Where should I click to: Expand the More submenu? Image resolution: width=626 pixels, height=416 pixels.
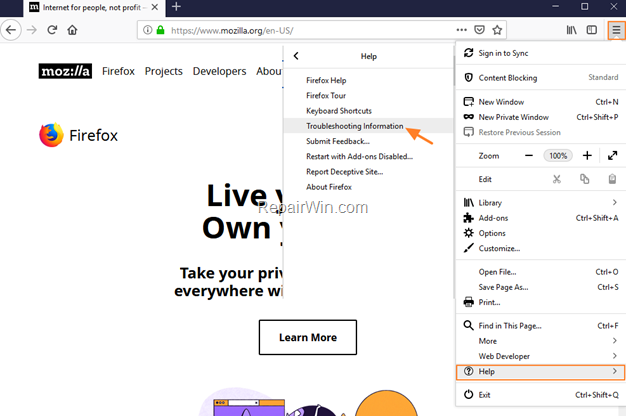pos(541,341)
